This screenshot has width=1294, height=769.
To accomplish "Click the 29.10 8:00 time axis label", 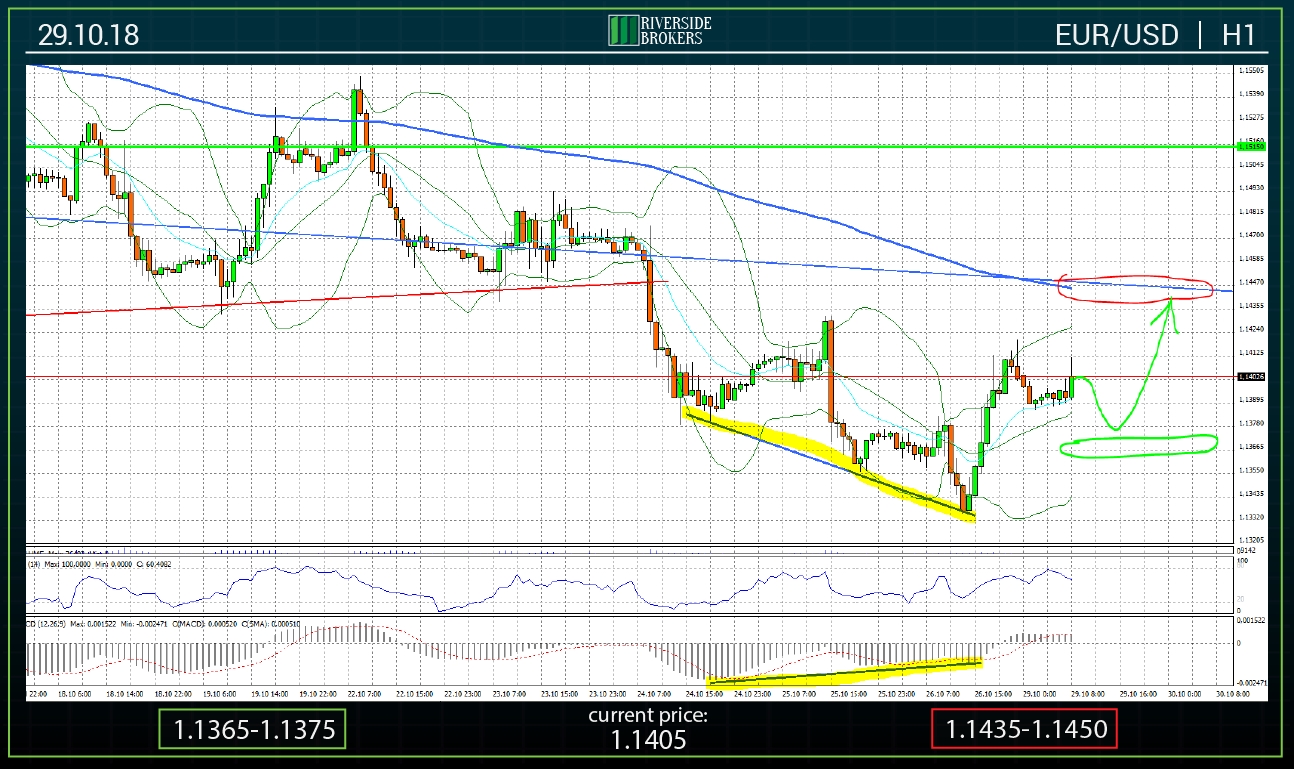I will tap(1088, 693).
